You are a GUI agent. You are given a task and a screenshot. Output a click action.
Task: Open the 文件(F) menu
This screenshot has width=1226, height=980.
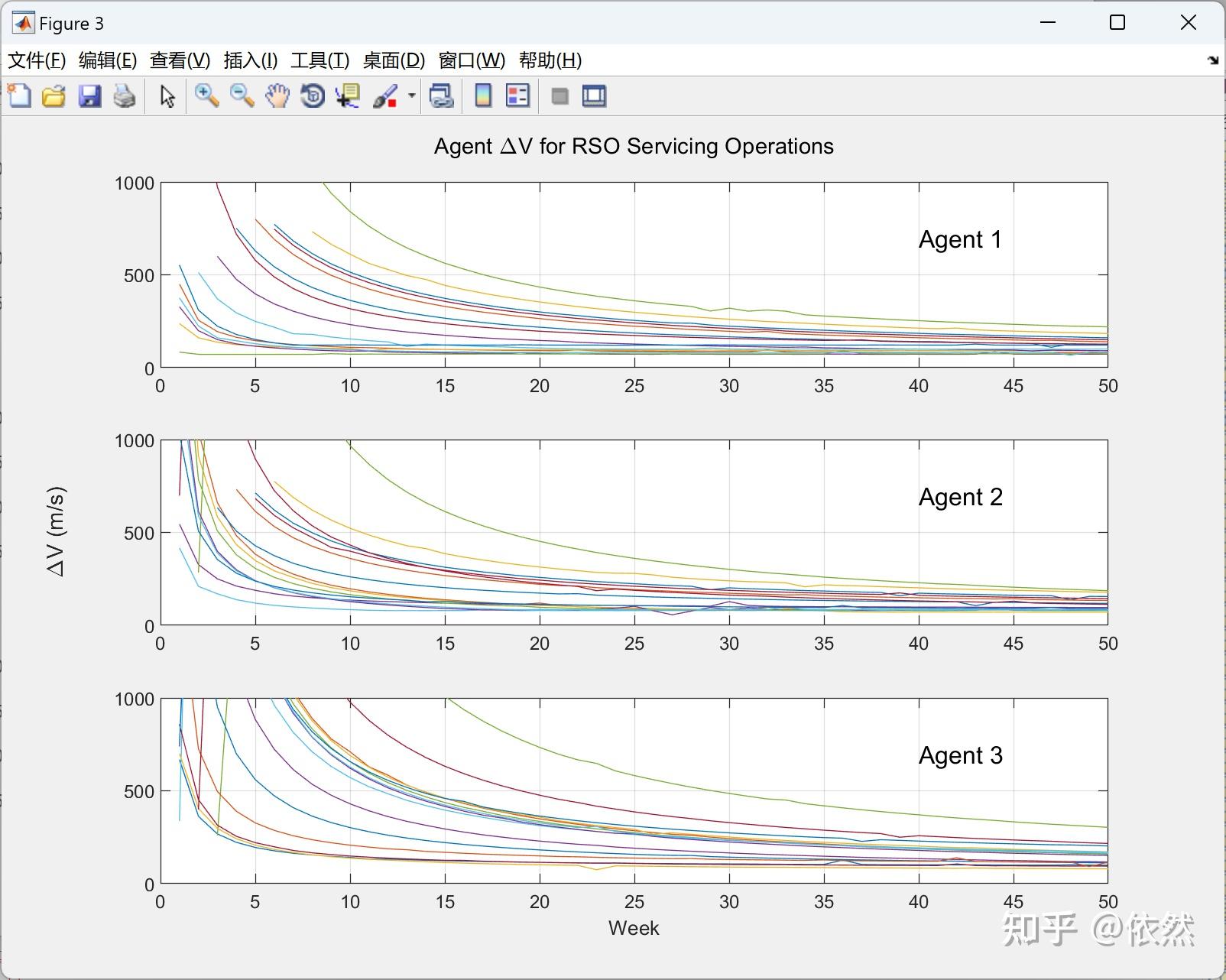coord(36,60)
